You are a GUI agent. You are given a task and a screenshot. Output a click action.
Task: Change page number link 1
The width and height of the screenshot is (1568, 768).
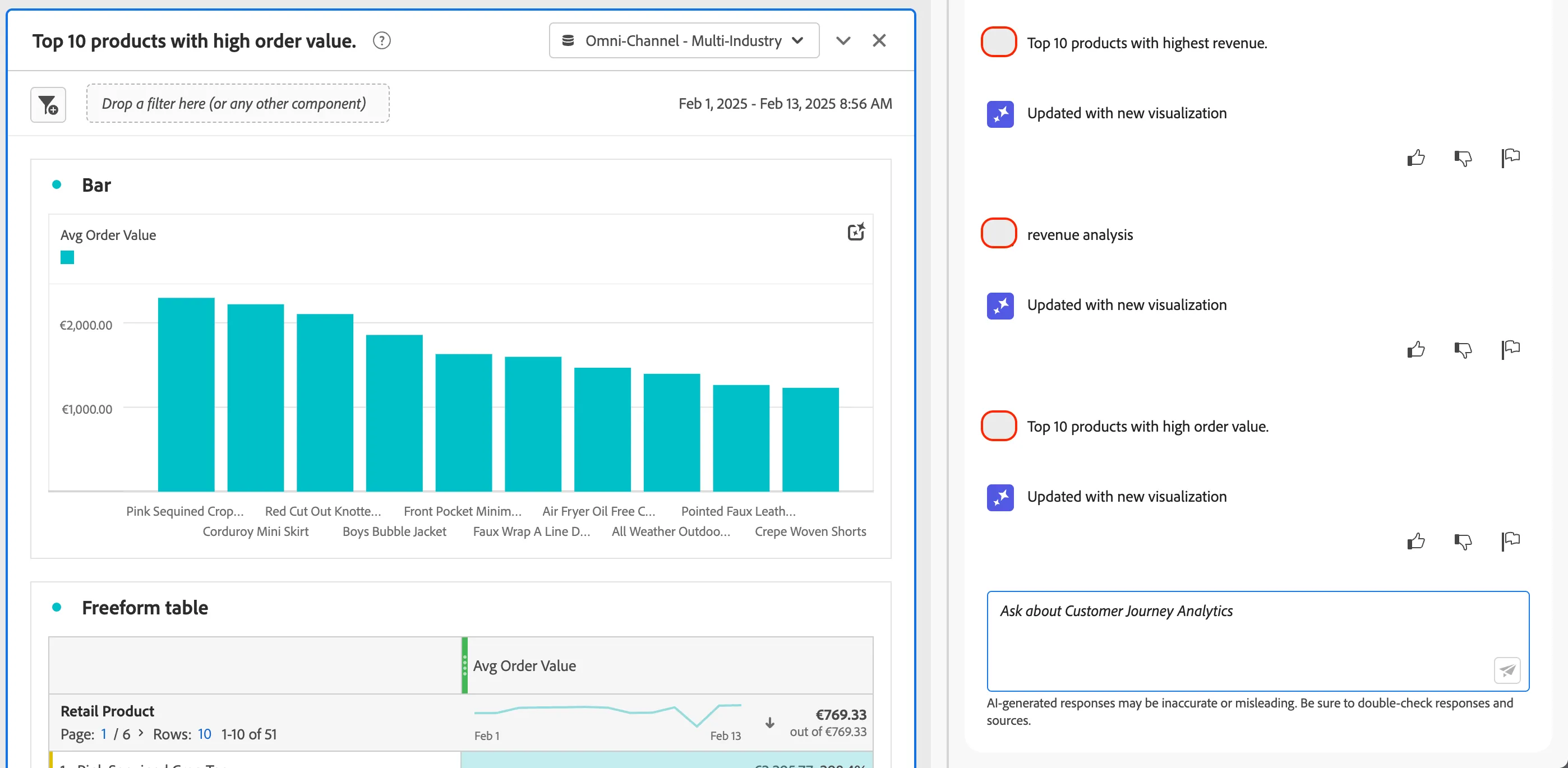click(104, 734)
